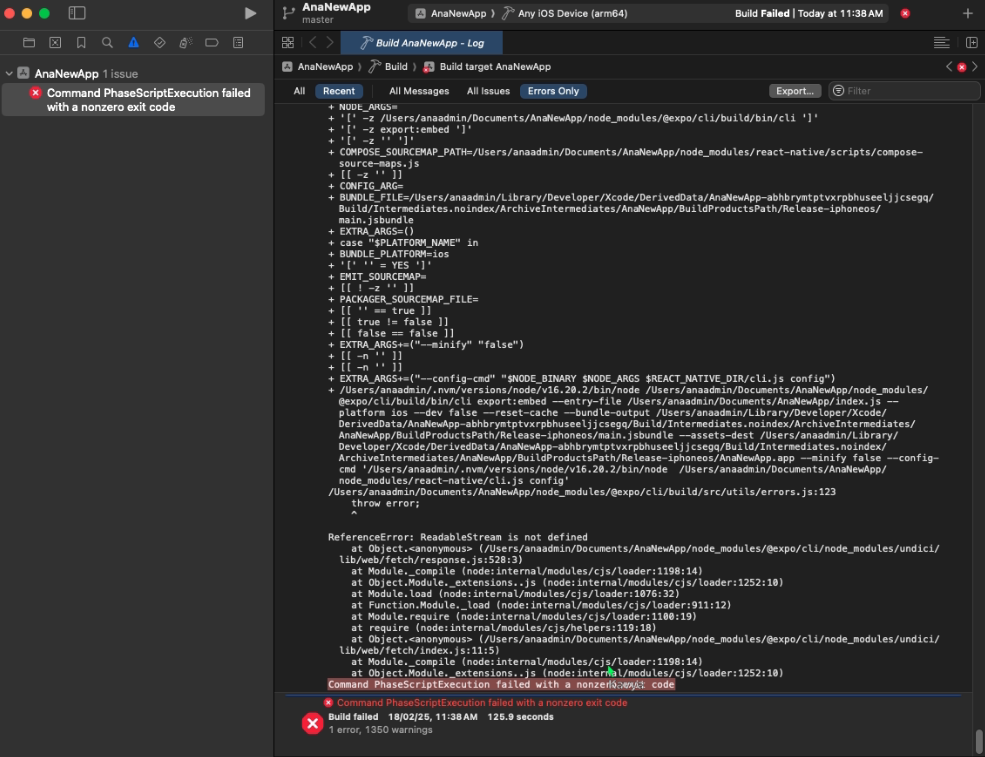
Task: Click the red Command PhaseScriptExecution summary line
Action: click(x=482, y=703)
